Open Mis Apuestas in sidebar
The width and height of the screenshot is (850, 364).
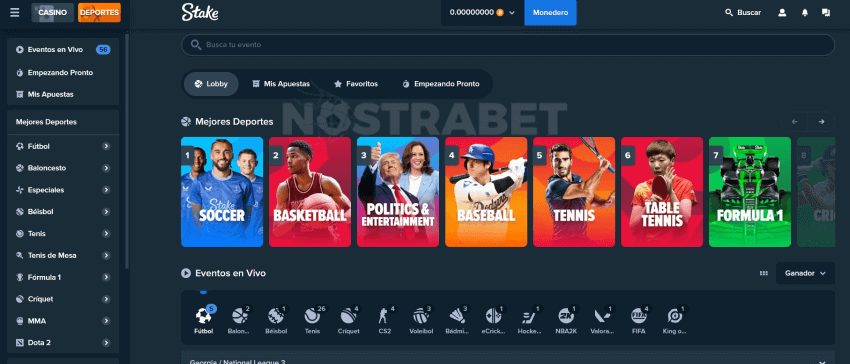(63, 94)
